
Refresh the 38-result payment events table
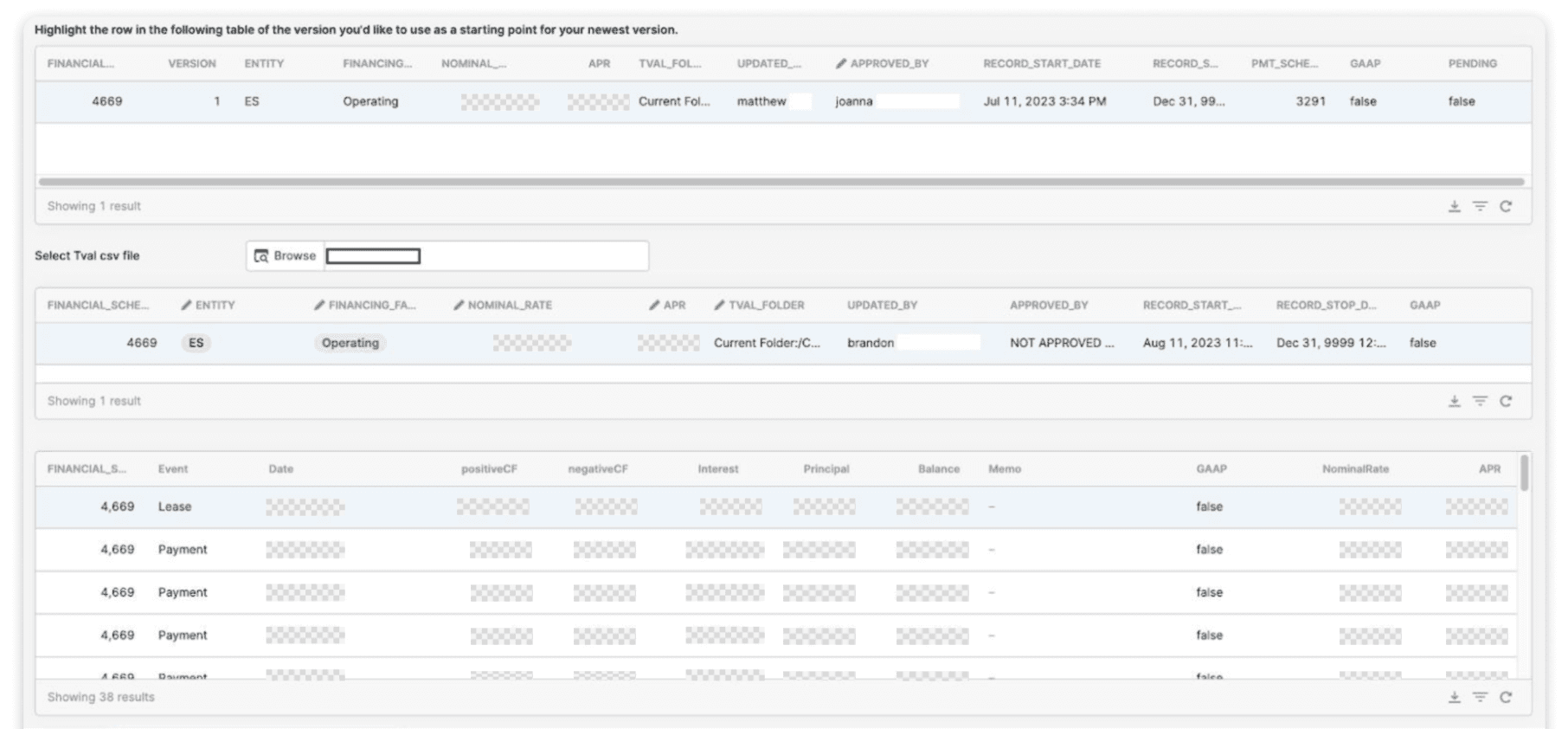[x=1506, y=697]
